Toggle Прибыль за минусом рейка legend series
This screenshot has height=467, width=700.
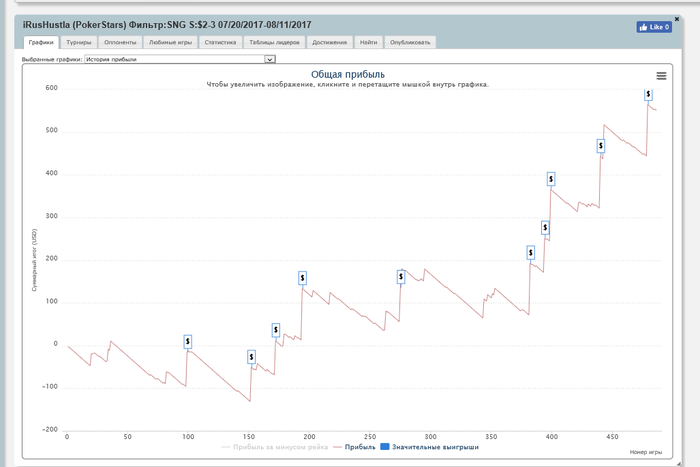click(x=275, y=447)
